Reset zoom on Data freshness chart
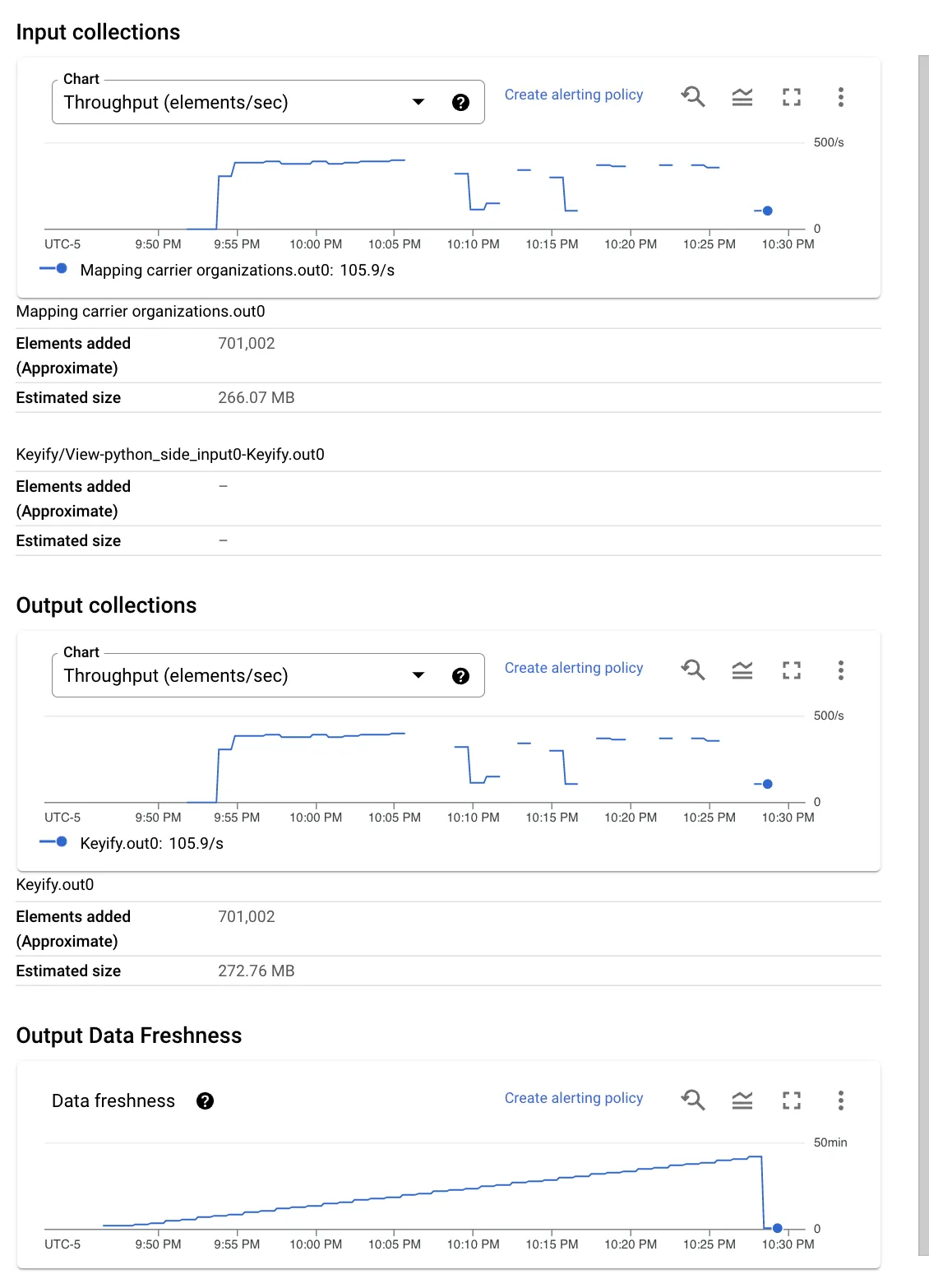 693,1100
